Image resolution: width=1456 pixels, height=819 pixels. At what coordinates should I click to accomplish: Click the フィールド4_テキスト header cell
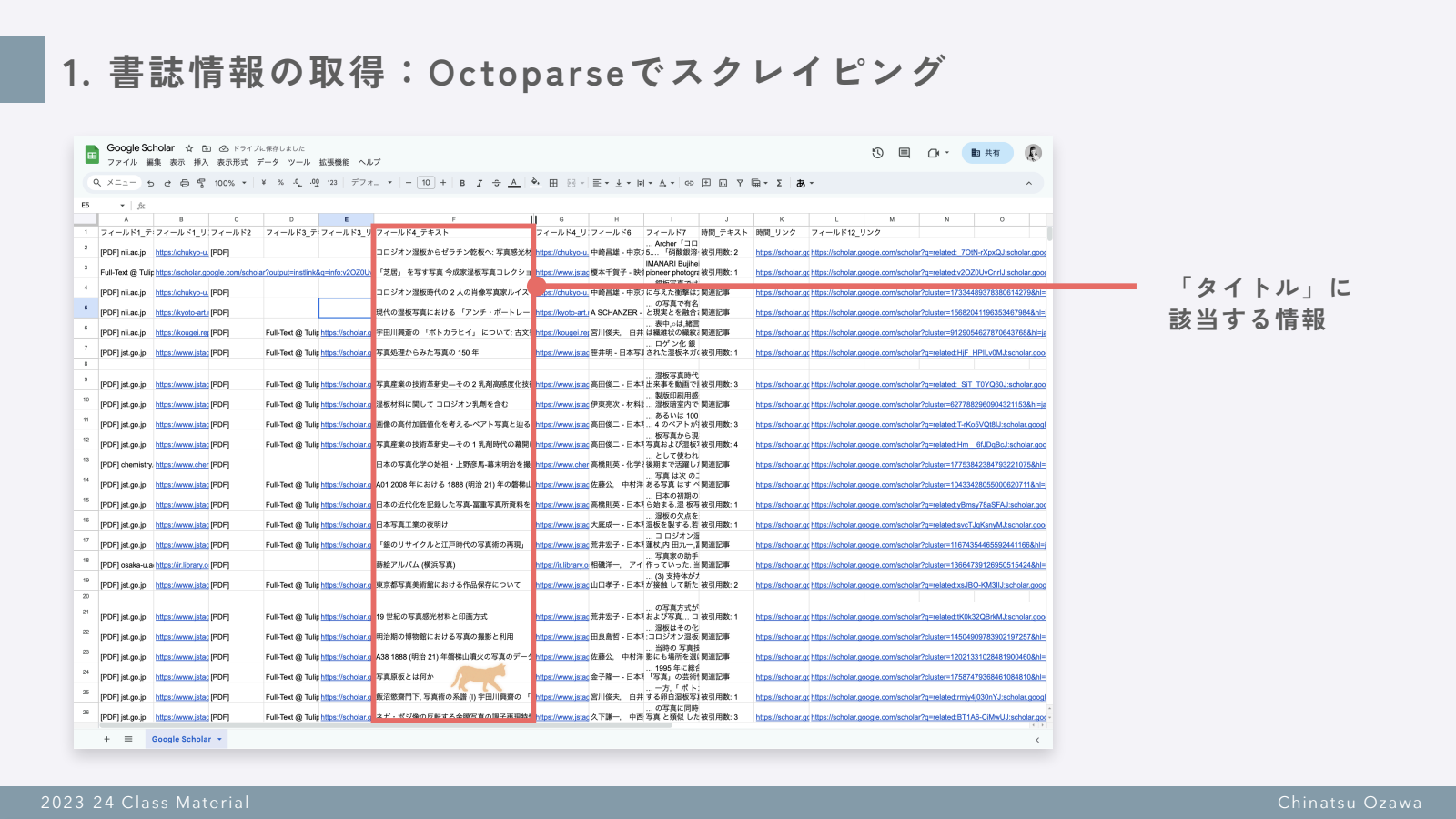pyautogui.click(x=453, y=232)
